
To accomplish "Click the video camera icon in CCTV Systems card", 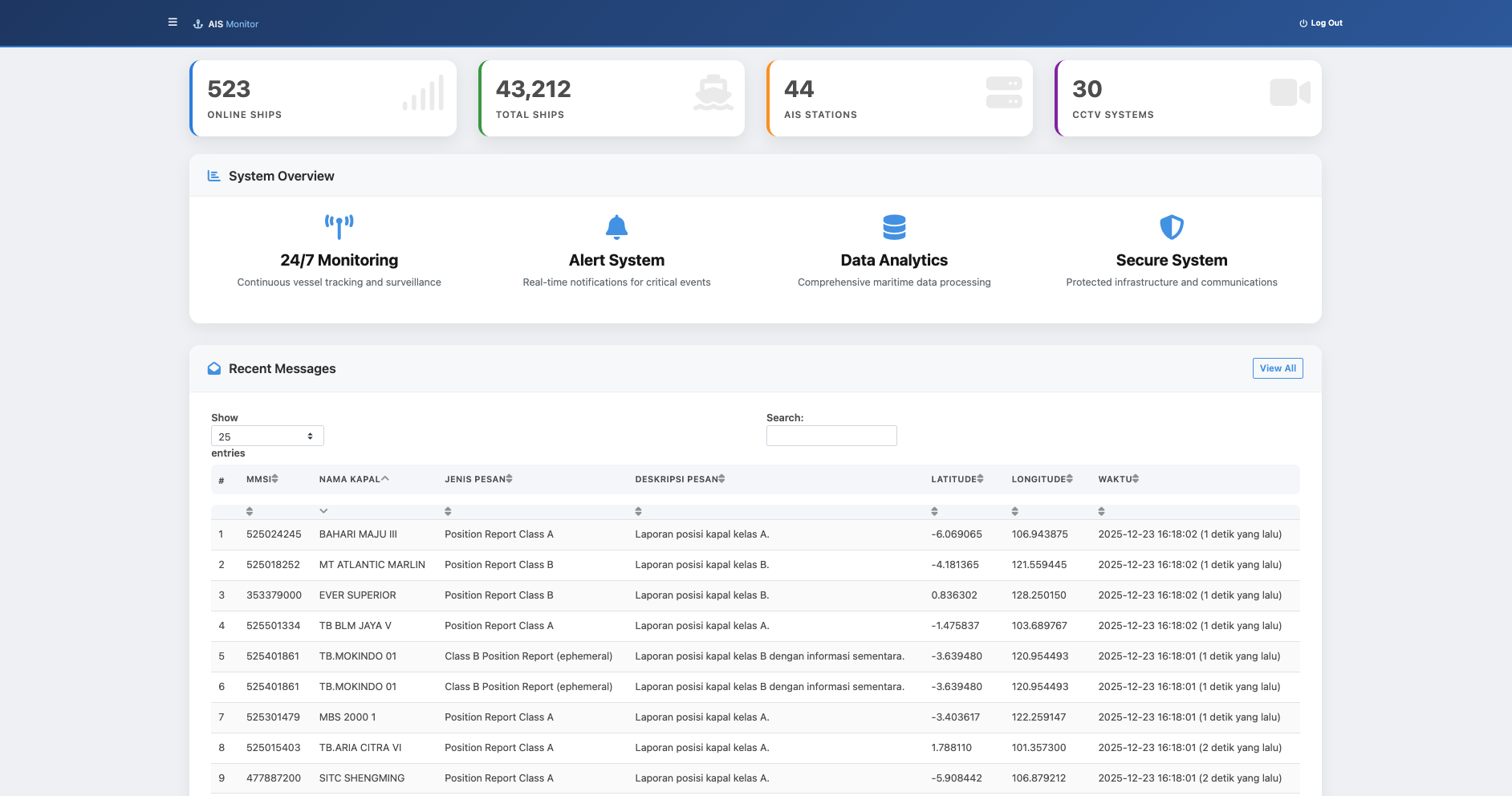I will (x=1290, y=92).
